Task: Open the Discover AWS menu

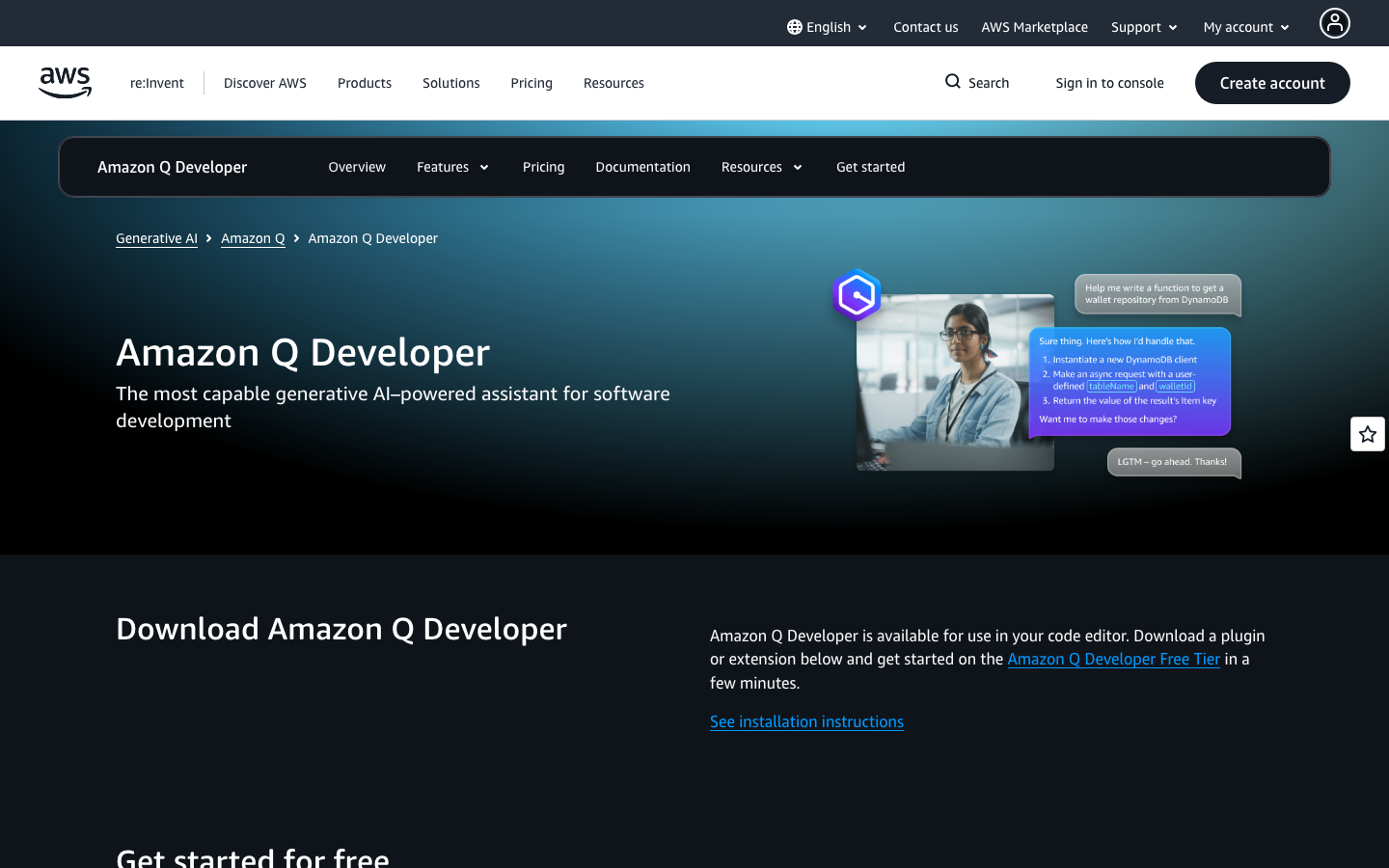Action: [265, 83]
